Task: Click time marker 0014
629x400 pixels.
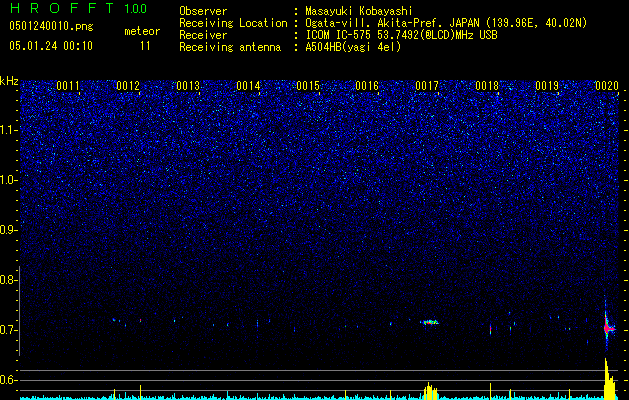Action: 248,86
